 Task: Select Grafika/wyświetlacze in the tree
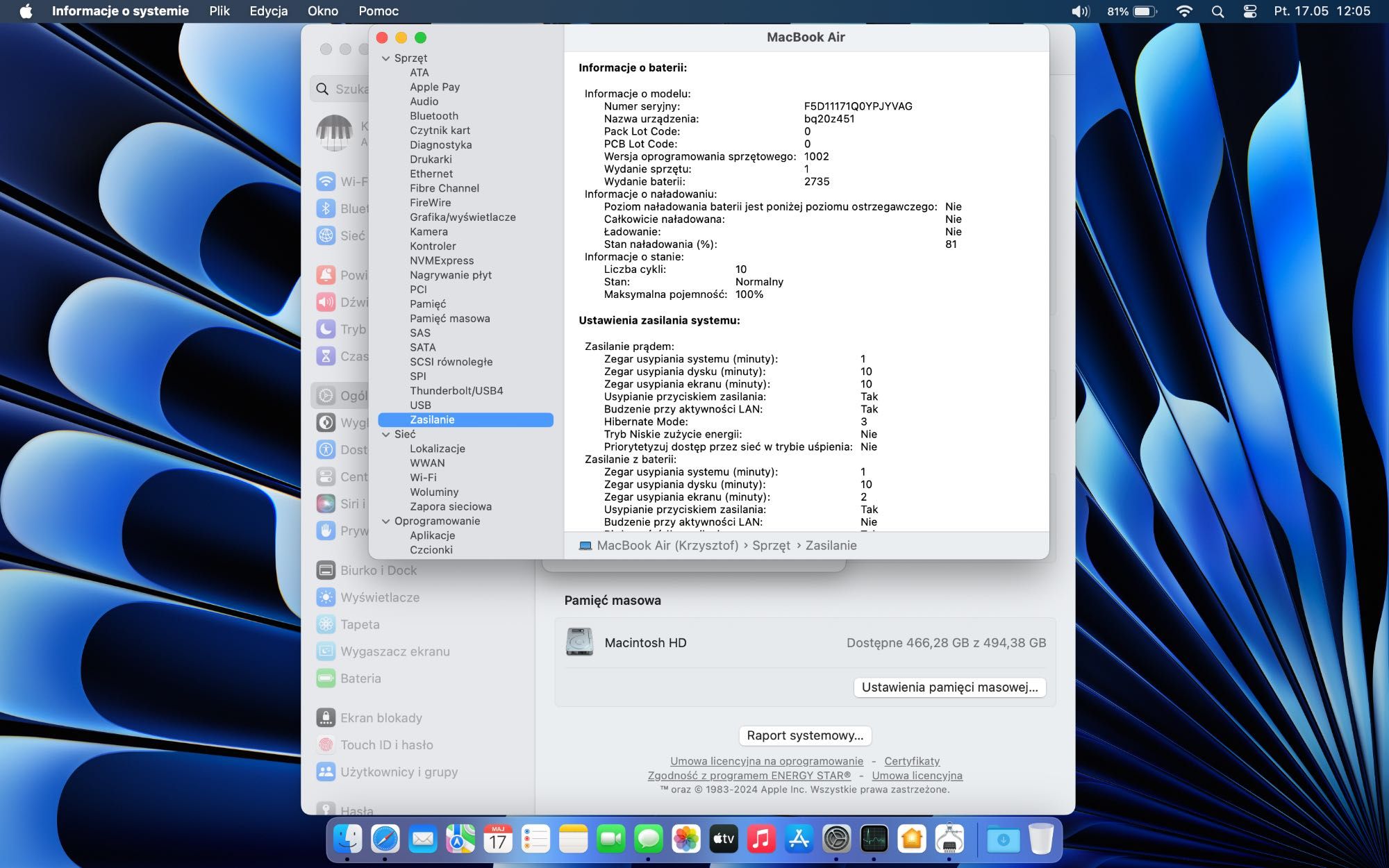(x=463, y=217)
